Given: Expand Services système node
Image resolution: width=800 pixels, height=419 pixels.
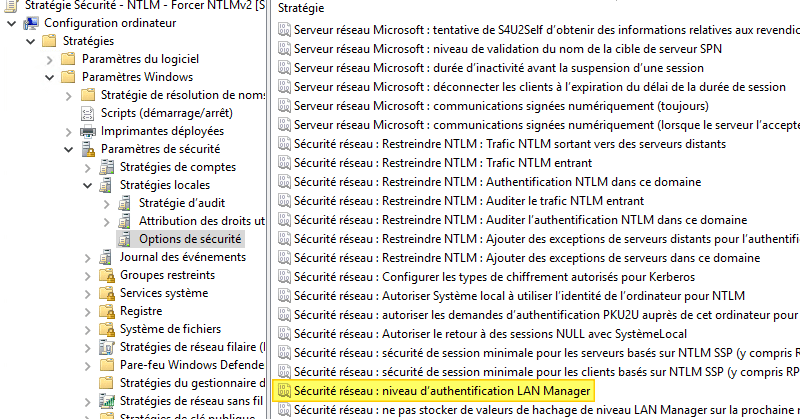Looking at the screenshot, I should 87,293.
